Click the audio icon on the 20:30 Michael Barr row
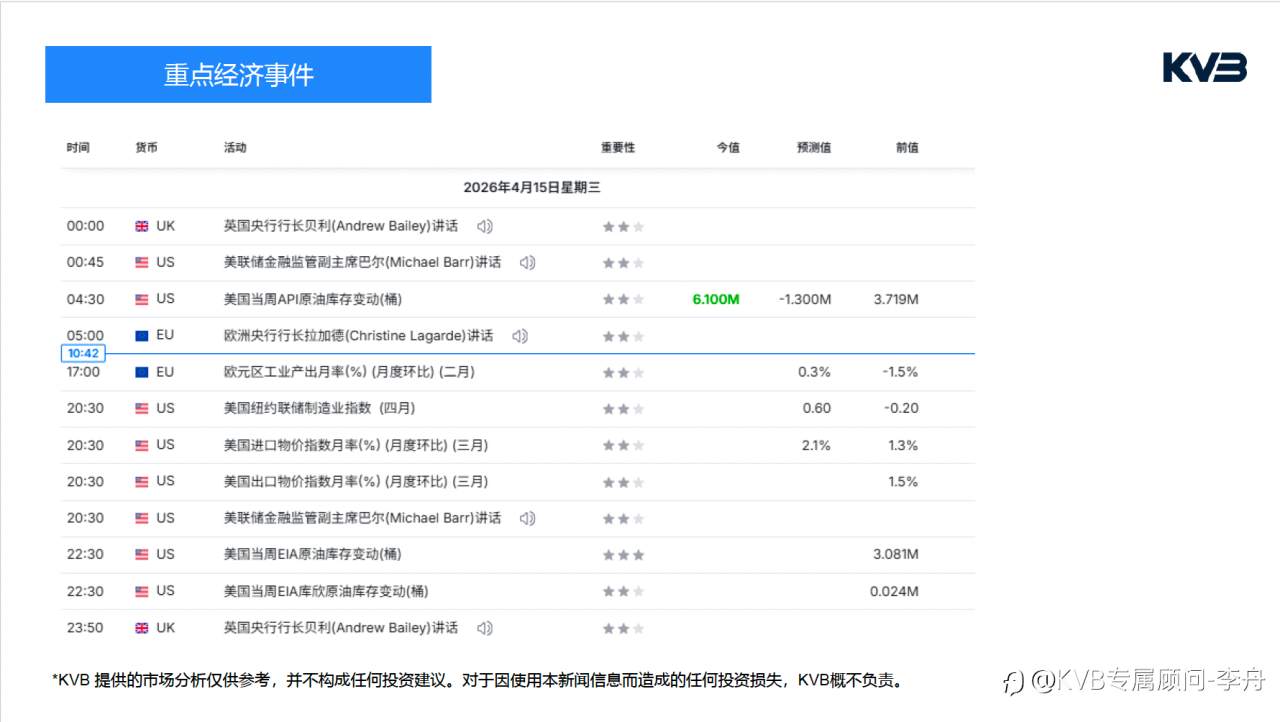 click(527, 518)
